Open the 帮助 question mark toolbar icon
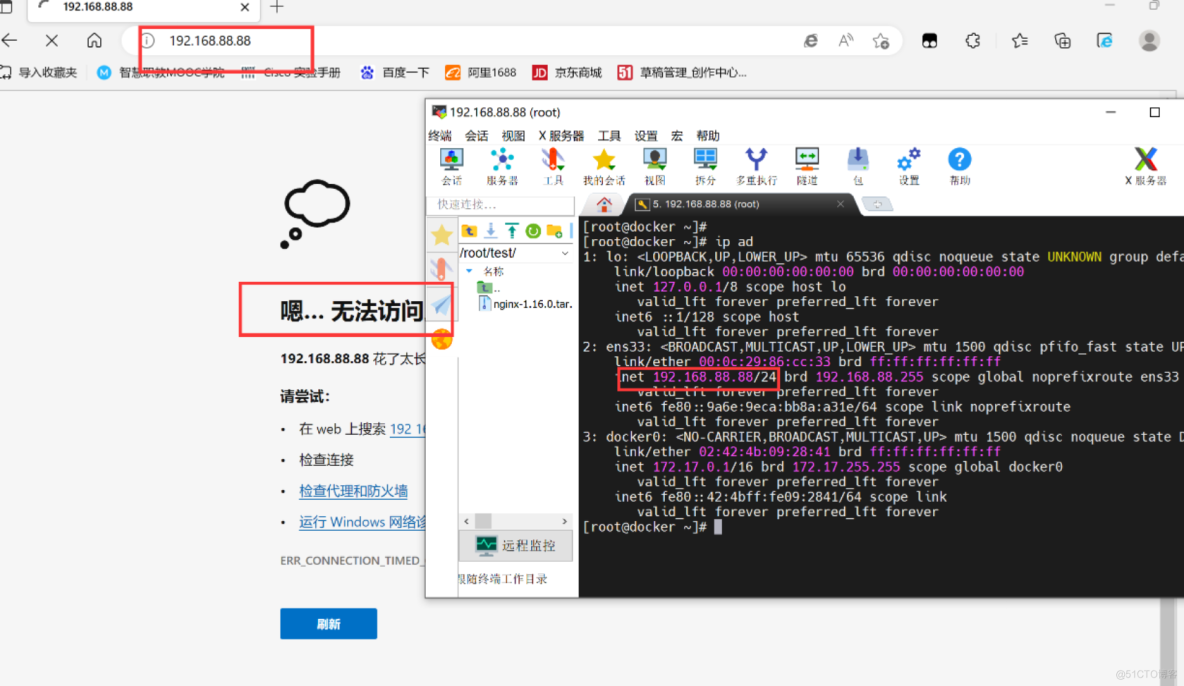The height and width of the screenshot is (686, 1184). pos(960,166)
